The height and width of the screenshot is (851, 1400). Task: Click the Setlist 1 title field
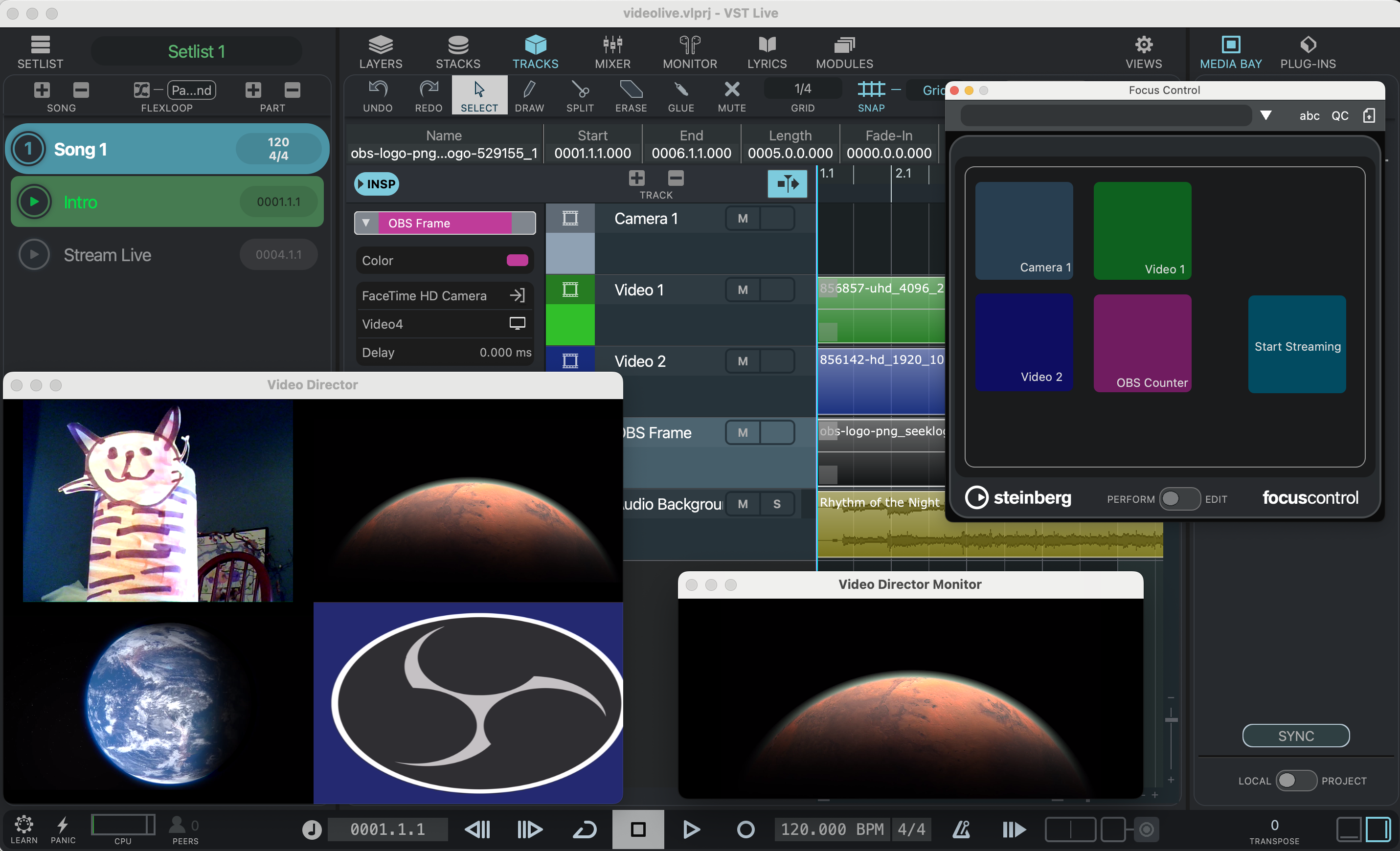click(197, 52)
